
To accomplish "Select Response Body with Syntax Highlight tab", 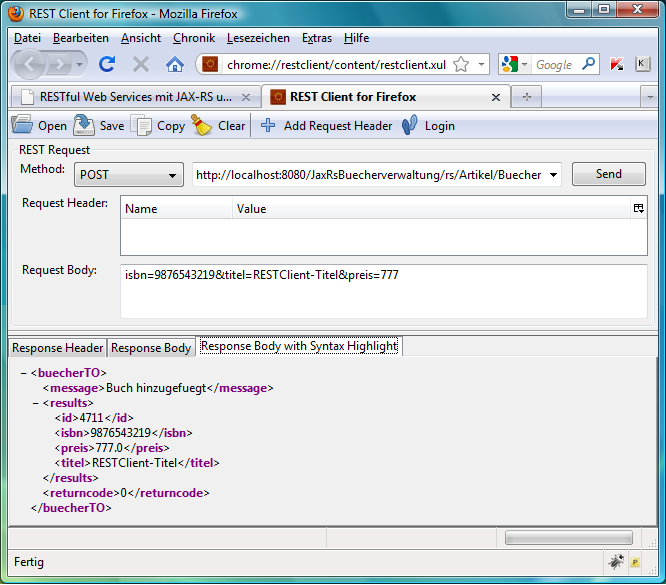I will point(299,346).
